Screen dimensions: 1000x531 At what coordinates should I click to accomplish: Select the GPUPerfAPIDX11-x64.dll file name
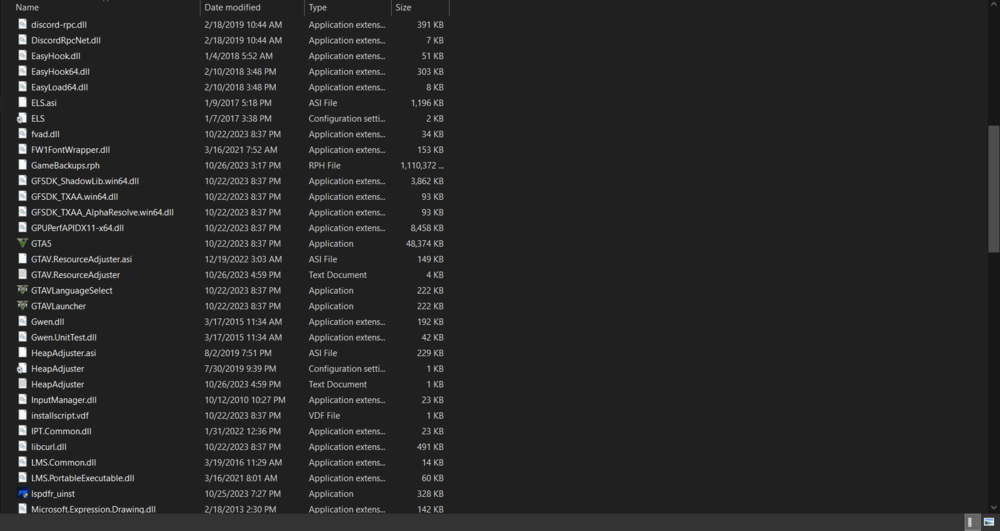click(77, 228)
